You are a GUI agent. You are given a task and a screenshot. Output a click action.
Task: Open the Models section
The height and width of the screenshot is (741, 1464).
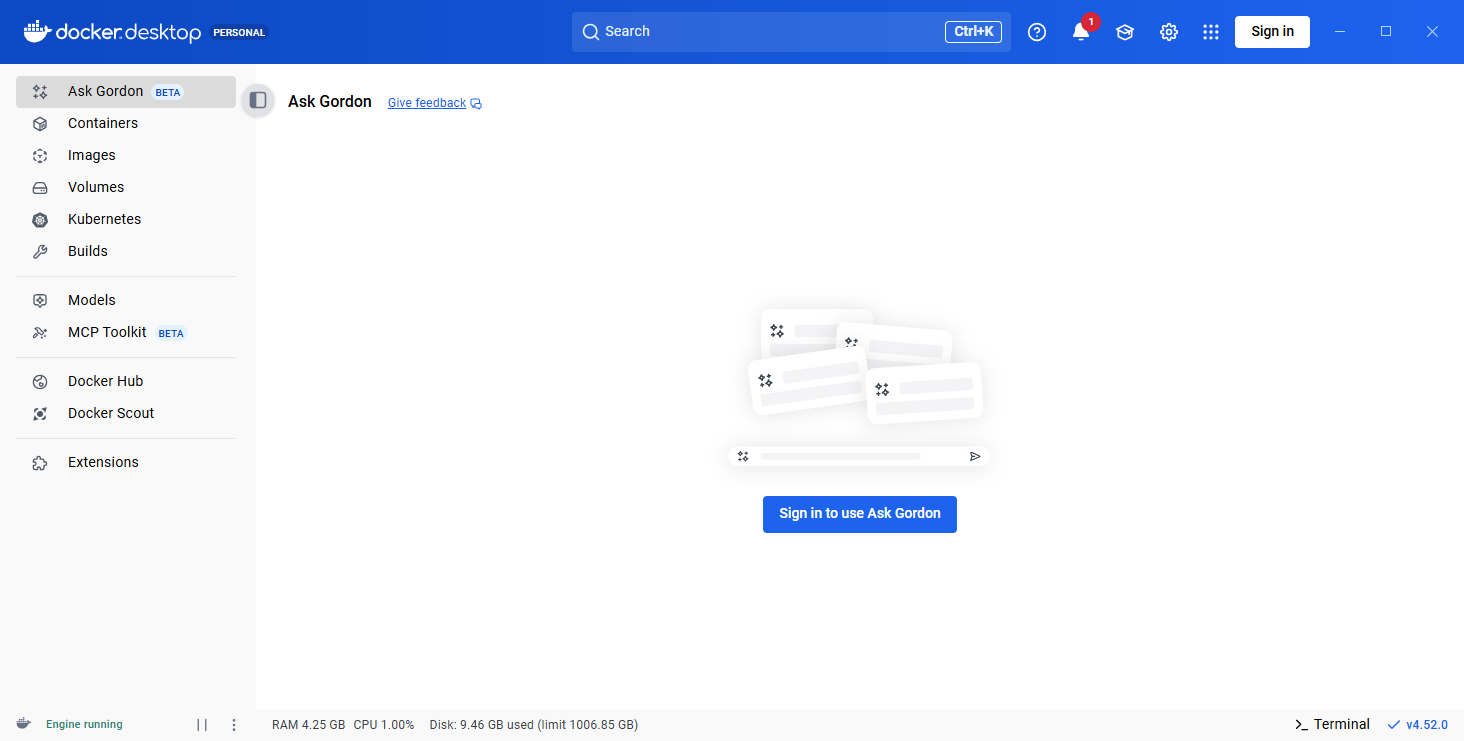(x=126, y=301)
